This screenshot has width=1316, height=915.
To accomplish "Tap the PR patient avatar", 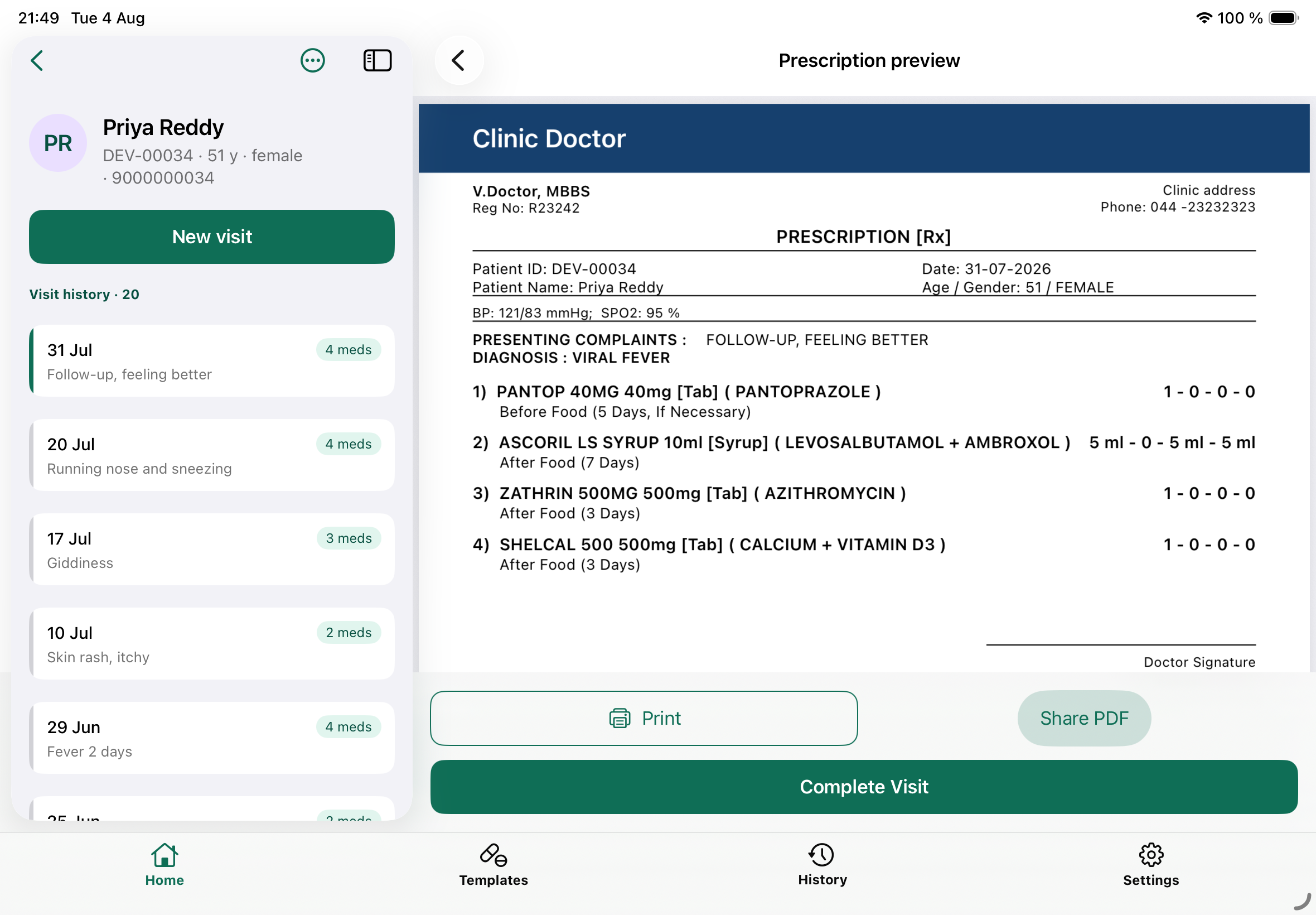I will (x=58, y=143).
